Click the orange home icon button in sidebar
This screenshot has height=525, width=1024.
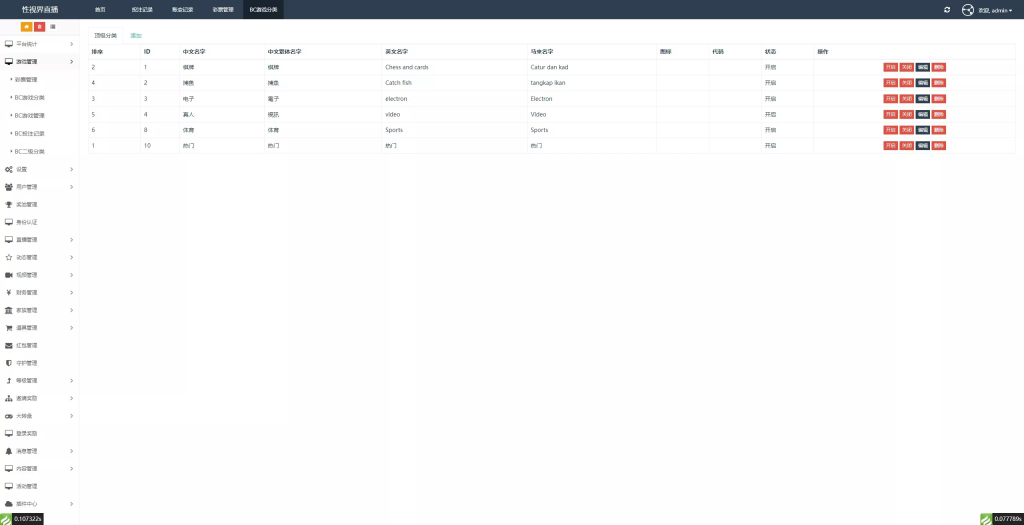26,26
